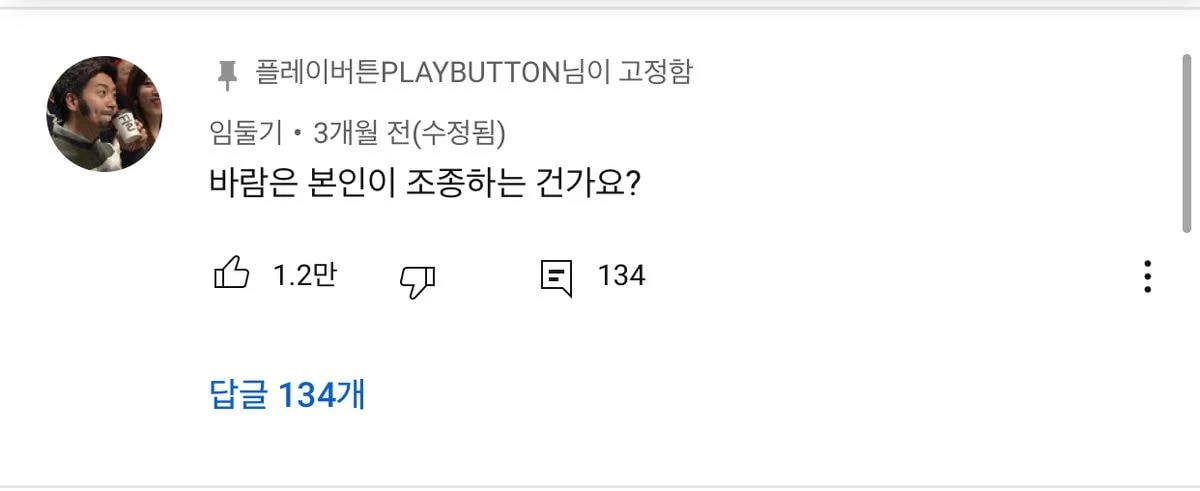
Task: Expand the 답글 134개 replies
Action: [x=287, y=395]
